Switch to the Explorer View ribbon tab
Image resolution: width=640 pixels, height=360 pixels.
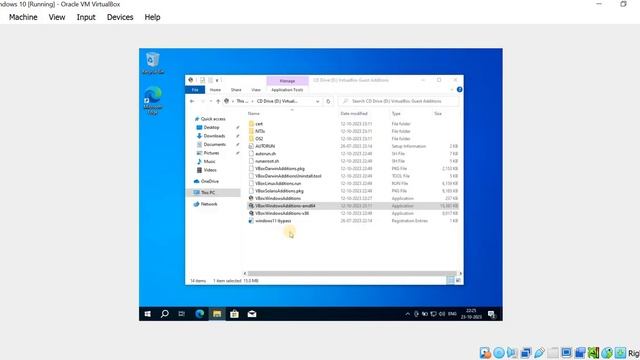[x=256, y=90]
